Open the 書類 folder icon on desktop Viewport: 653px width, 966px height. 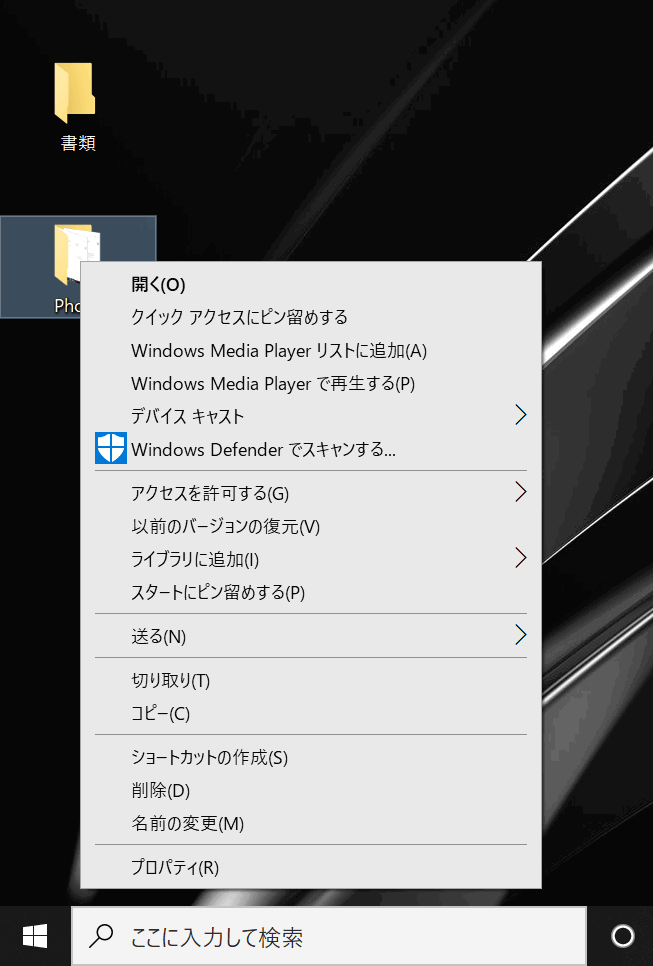(75, 92)
